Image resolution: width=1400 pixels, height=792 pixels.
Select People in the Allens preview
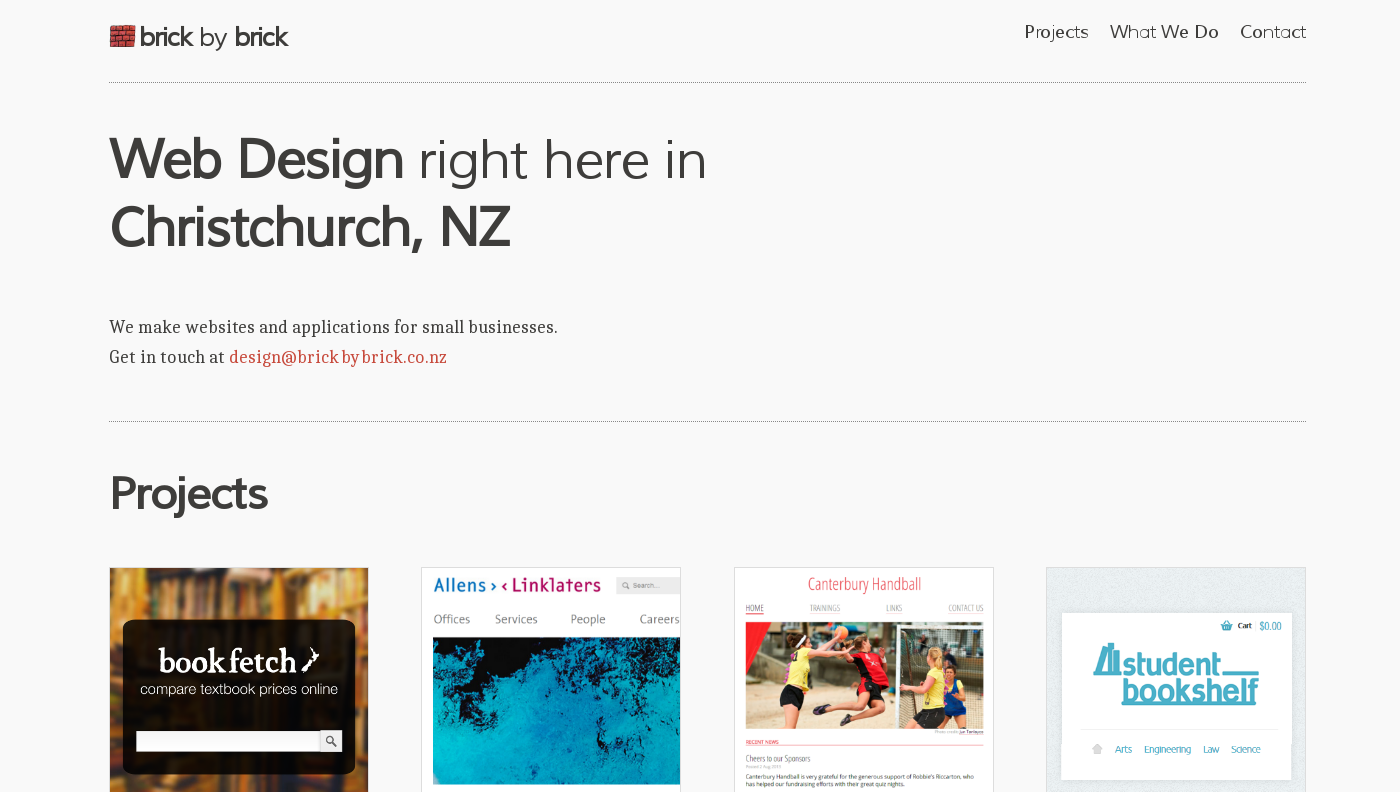coord(588,619)
